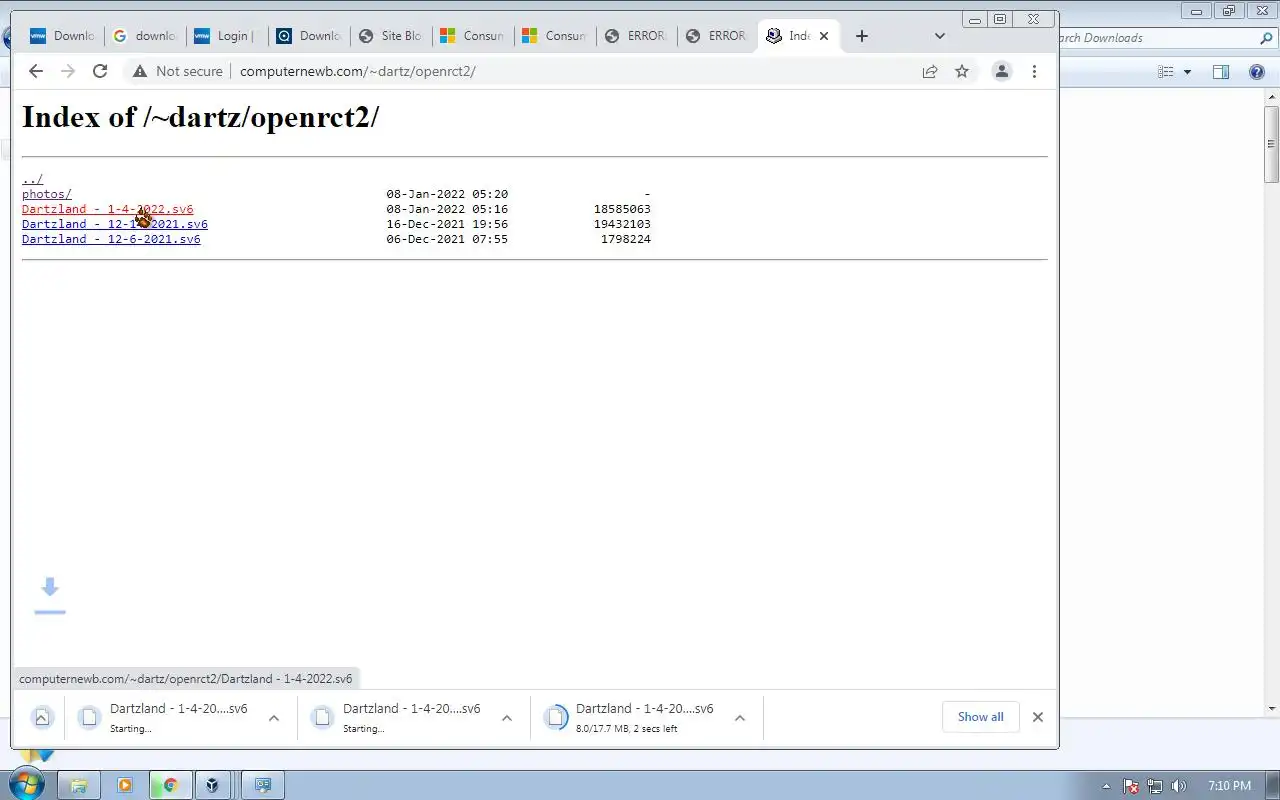The width and height of the screenshot is (1280, 800).
Task: Download Dartzland - 1-4-2022.sv6
Action: (x=107, y=209)
